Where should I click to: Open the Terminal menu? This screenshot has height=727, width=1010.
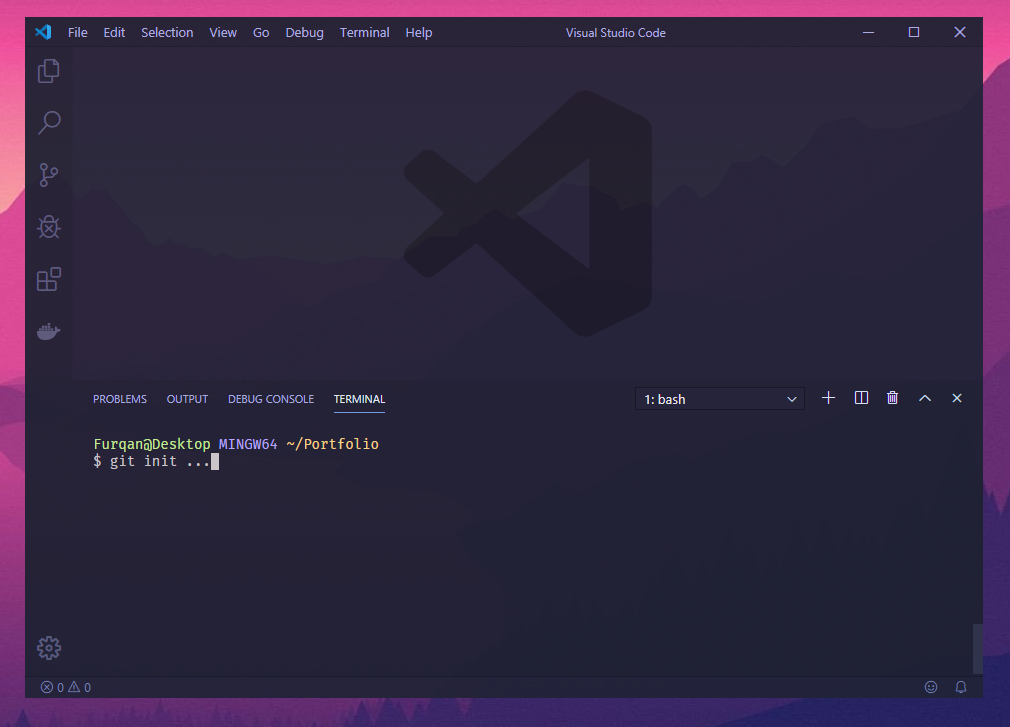pyautogui.click(x=364, y=32)
